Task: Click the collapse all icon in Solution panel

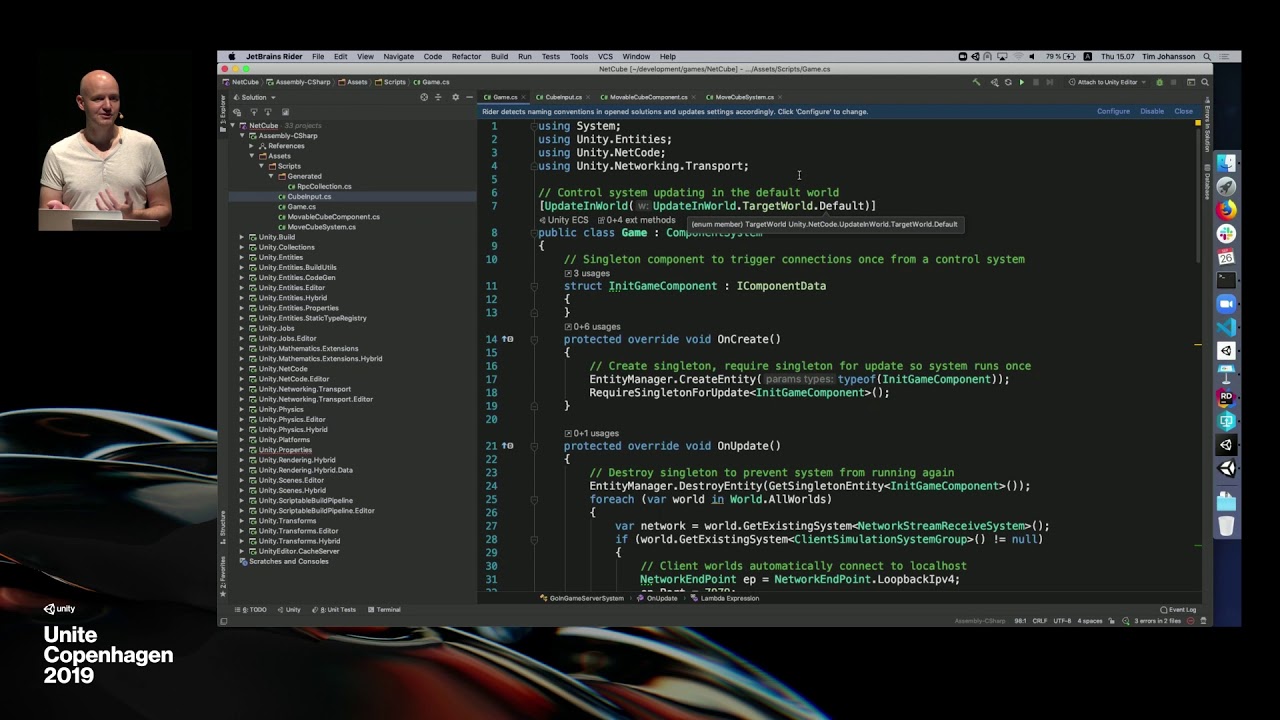Action: (439, 97)
